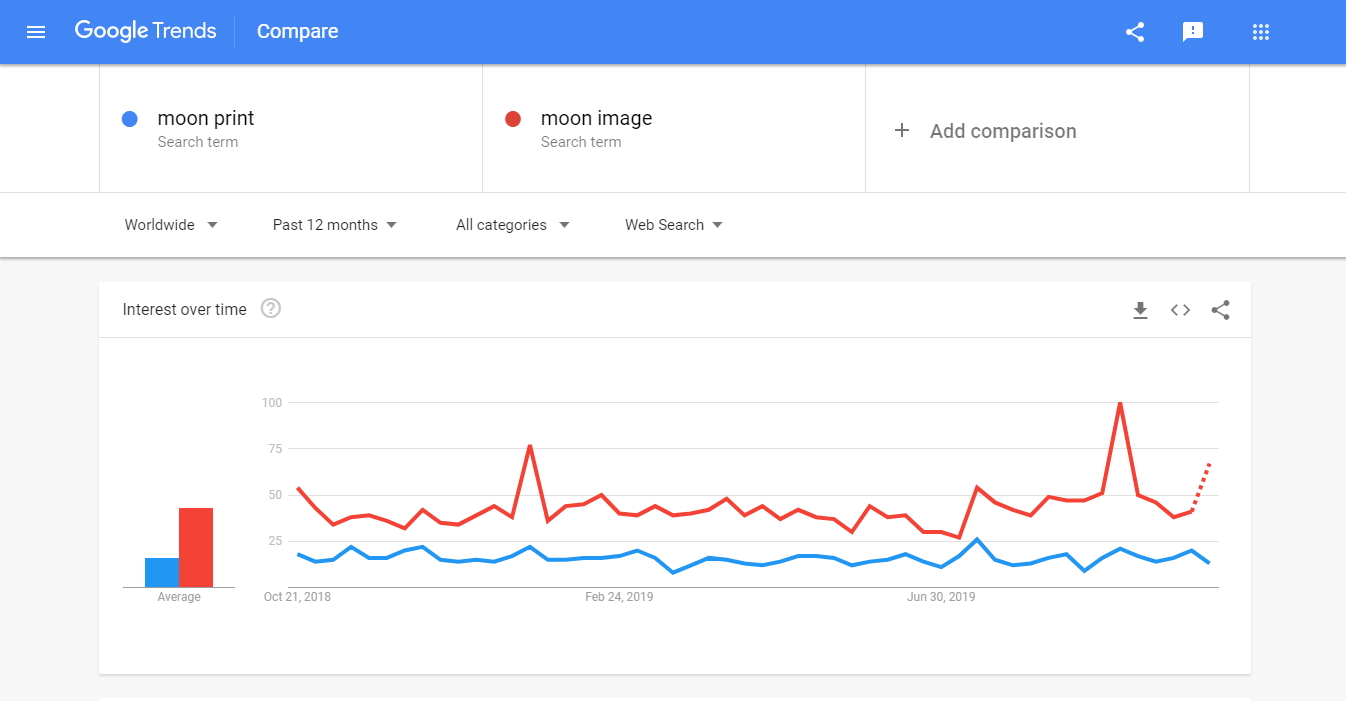Click the Google Trends logo
1346x701 pixels.
coord(146,31)
